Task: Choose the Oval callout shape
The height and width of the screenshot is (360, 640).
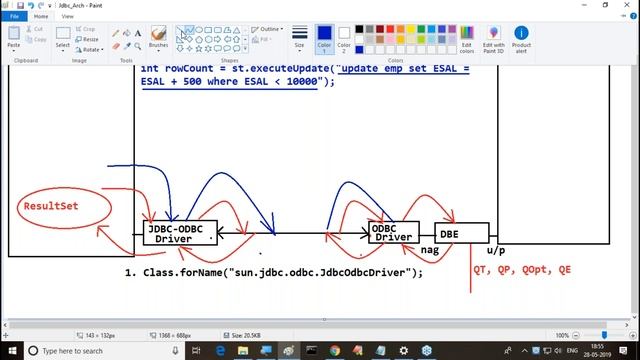Action: 227,49
